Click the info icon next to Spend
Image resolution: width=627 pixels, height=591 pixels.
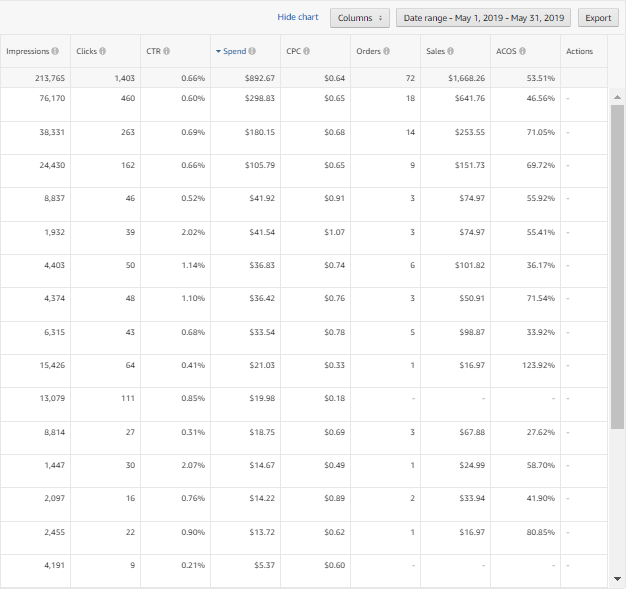coord(252,51)
